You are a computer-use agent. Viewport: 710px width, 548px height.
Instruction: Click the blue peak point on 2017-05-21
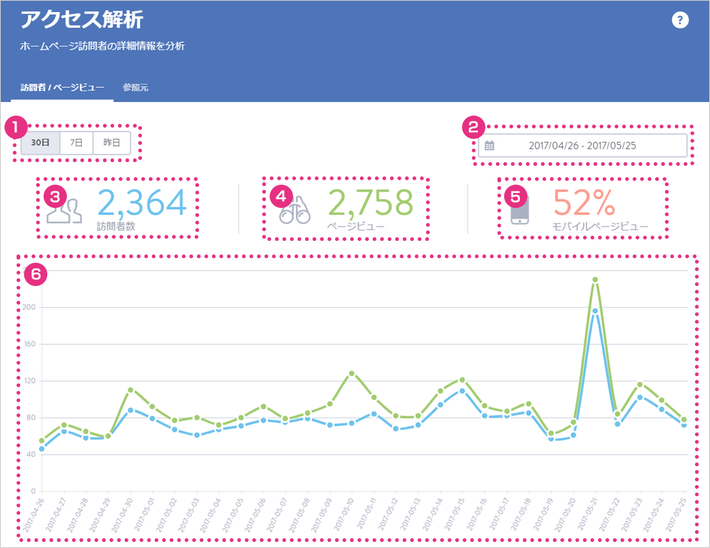[595, 311]
